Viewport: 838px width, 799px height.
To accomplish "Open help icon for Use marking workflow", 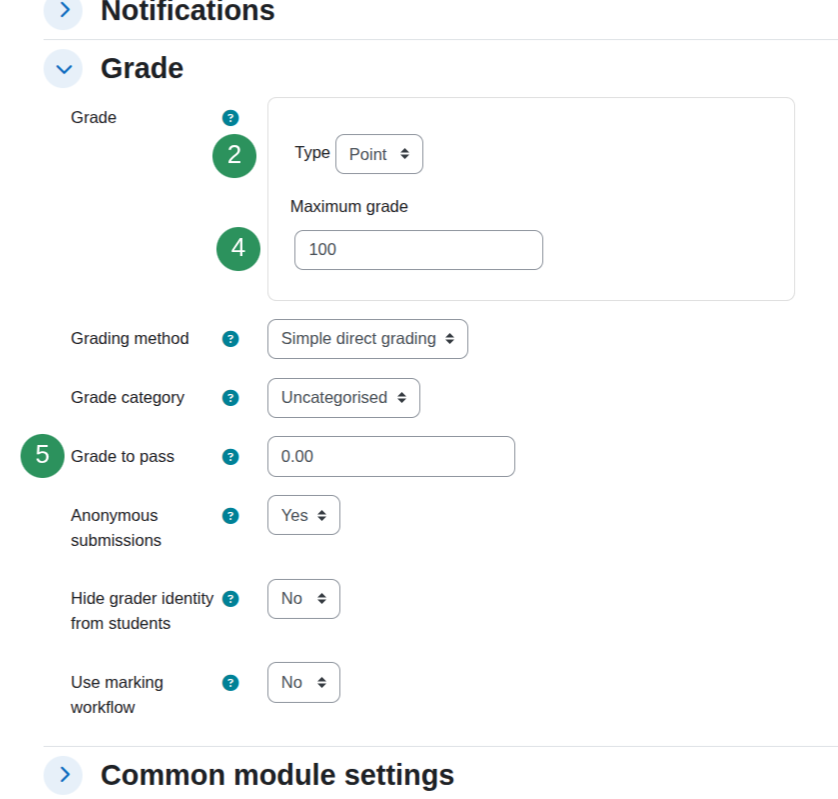I will pyautogui.click(x=230, y=682).
